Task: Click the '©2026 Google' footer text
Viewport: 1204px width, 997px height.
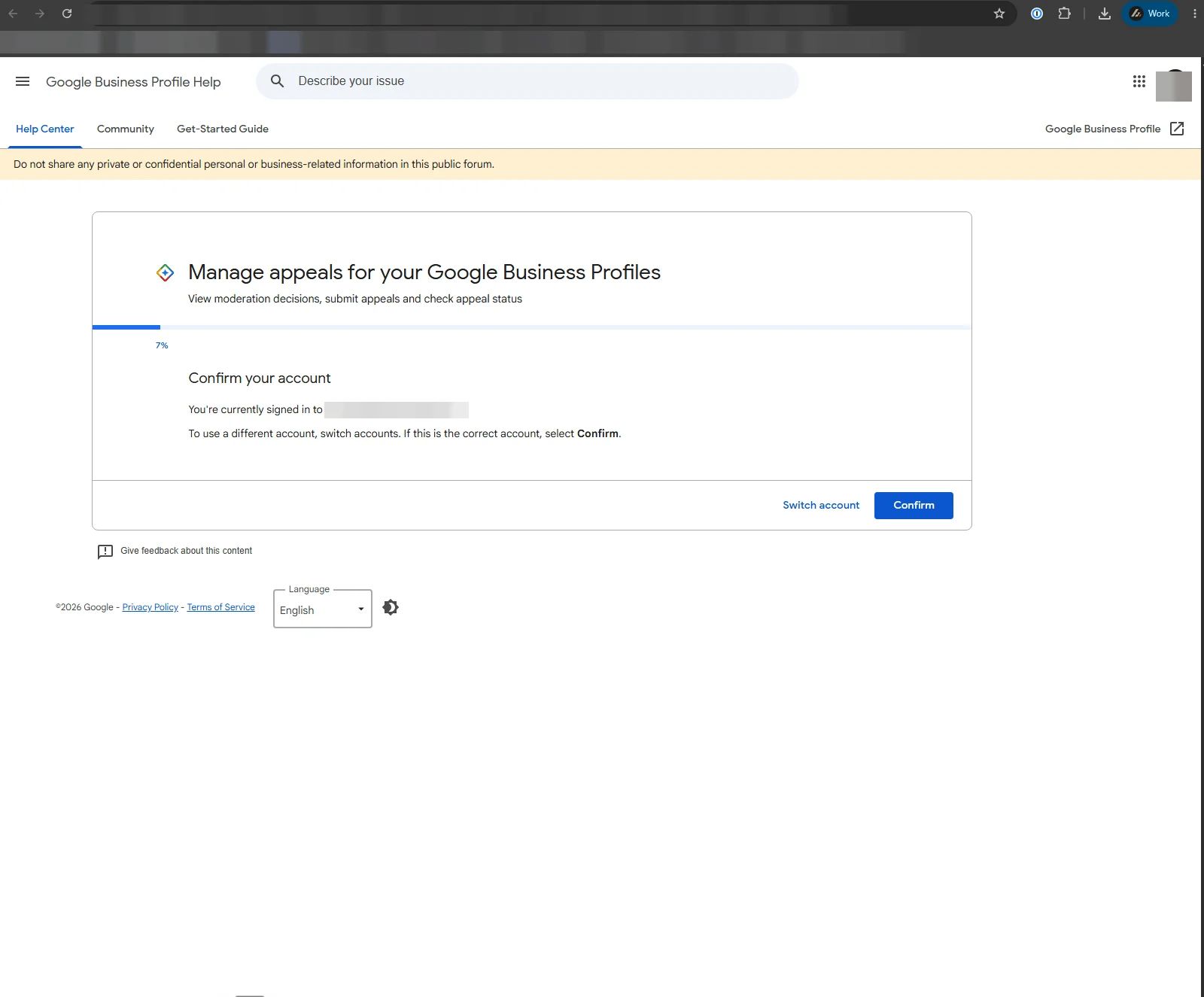Action: point(84,607)
